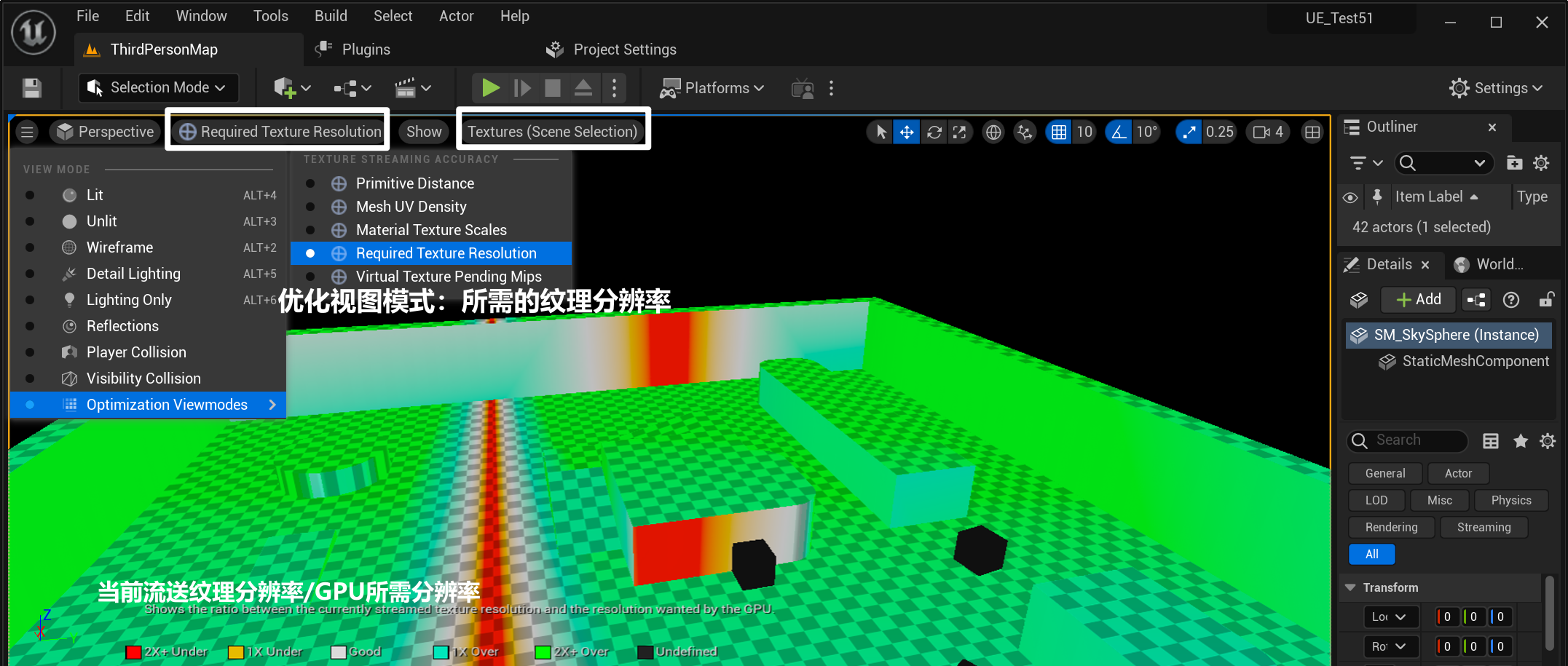1568x666 pixels.
Task: Stop the simulation with the stop button
Action: (553, 88)
